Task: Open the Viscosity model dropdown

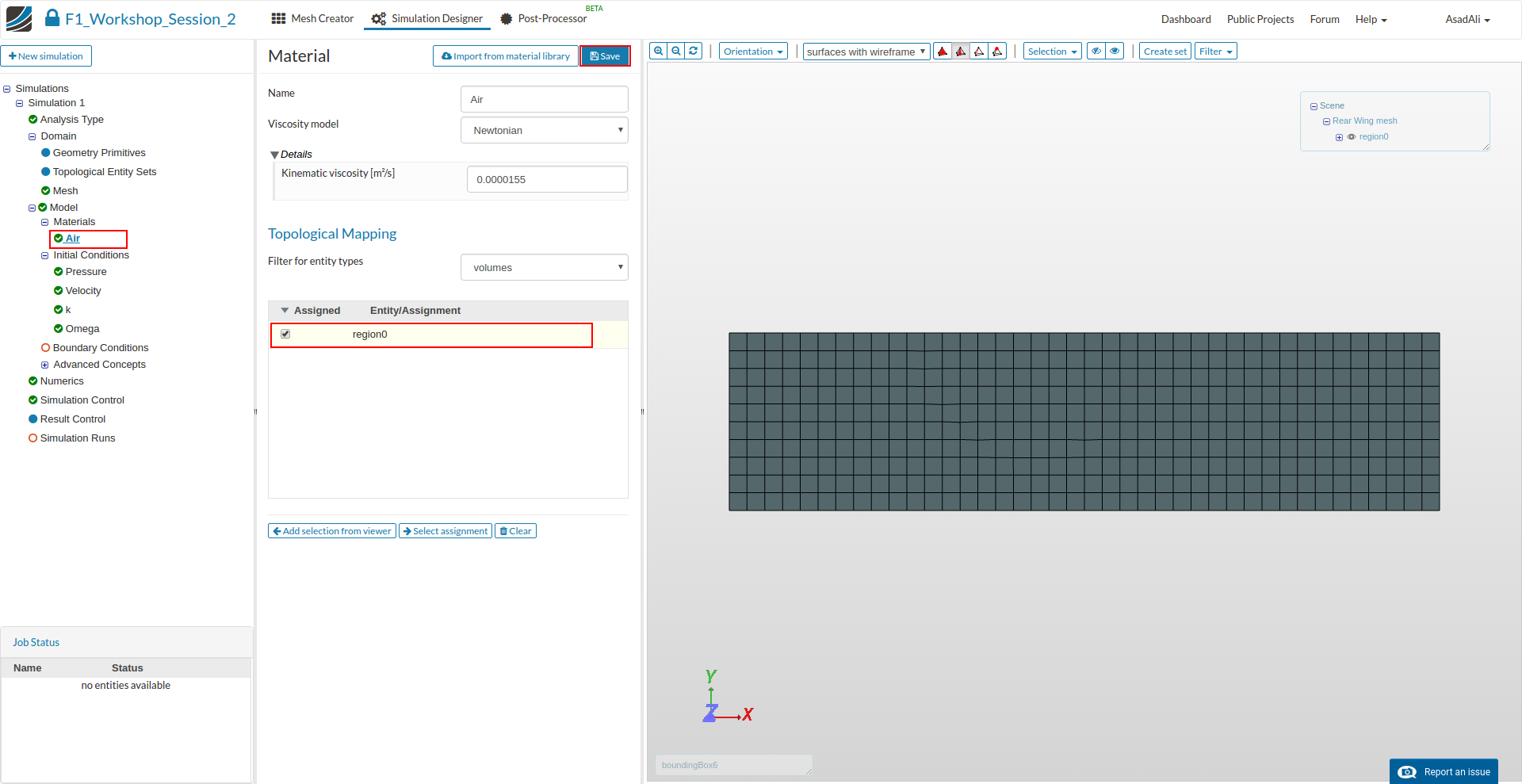Action: click(x=545, y=131)
